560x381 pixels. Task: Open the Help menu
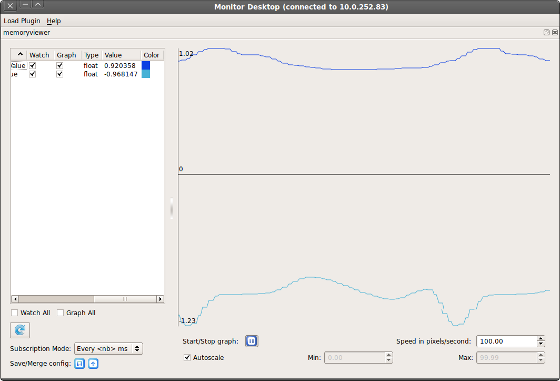click(54, 21)
